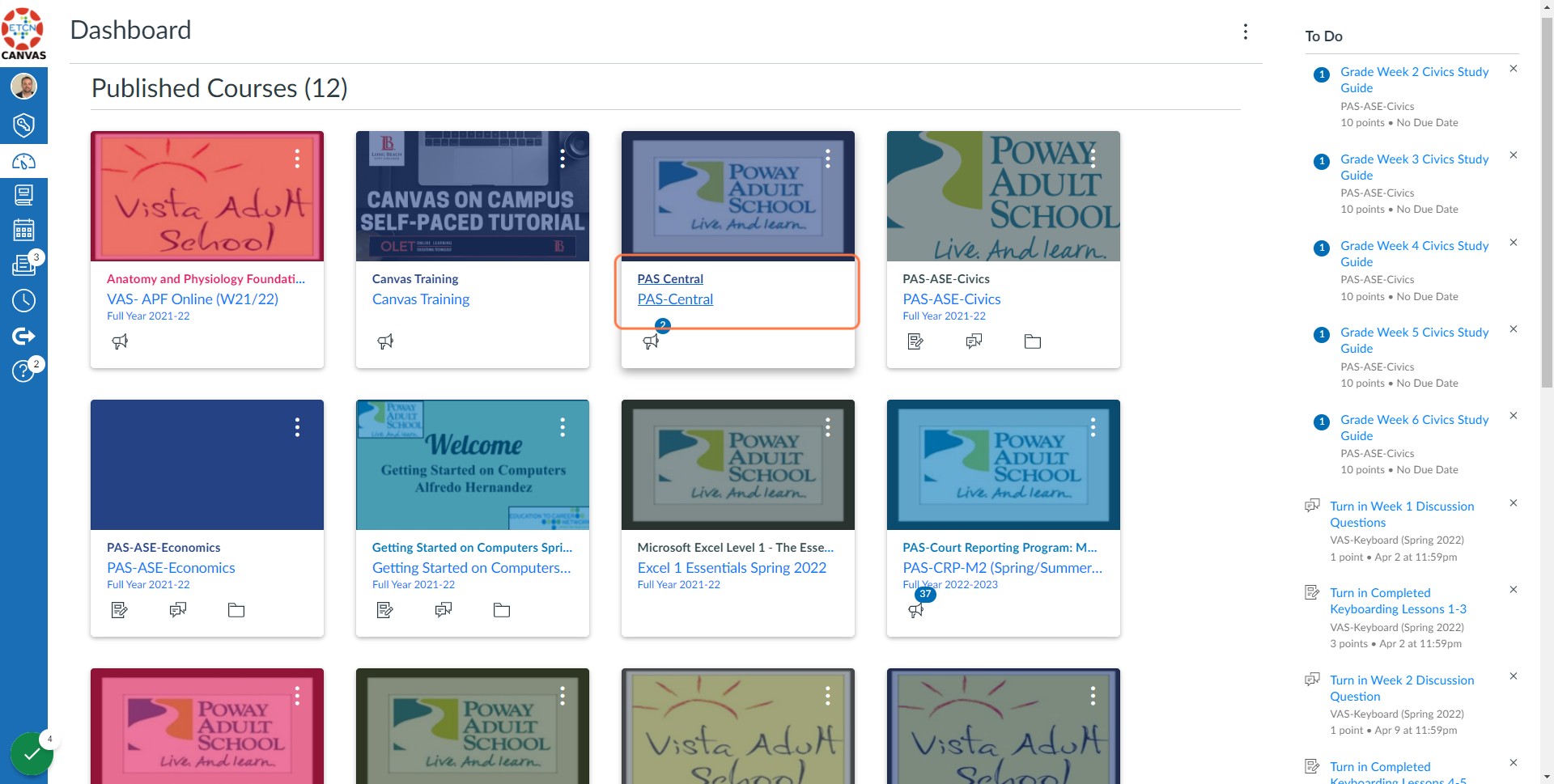1554x784 pixels.
Task: Open the Commons arrow icon in sidebar
Action: [23, 336]
